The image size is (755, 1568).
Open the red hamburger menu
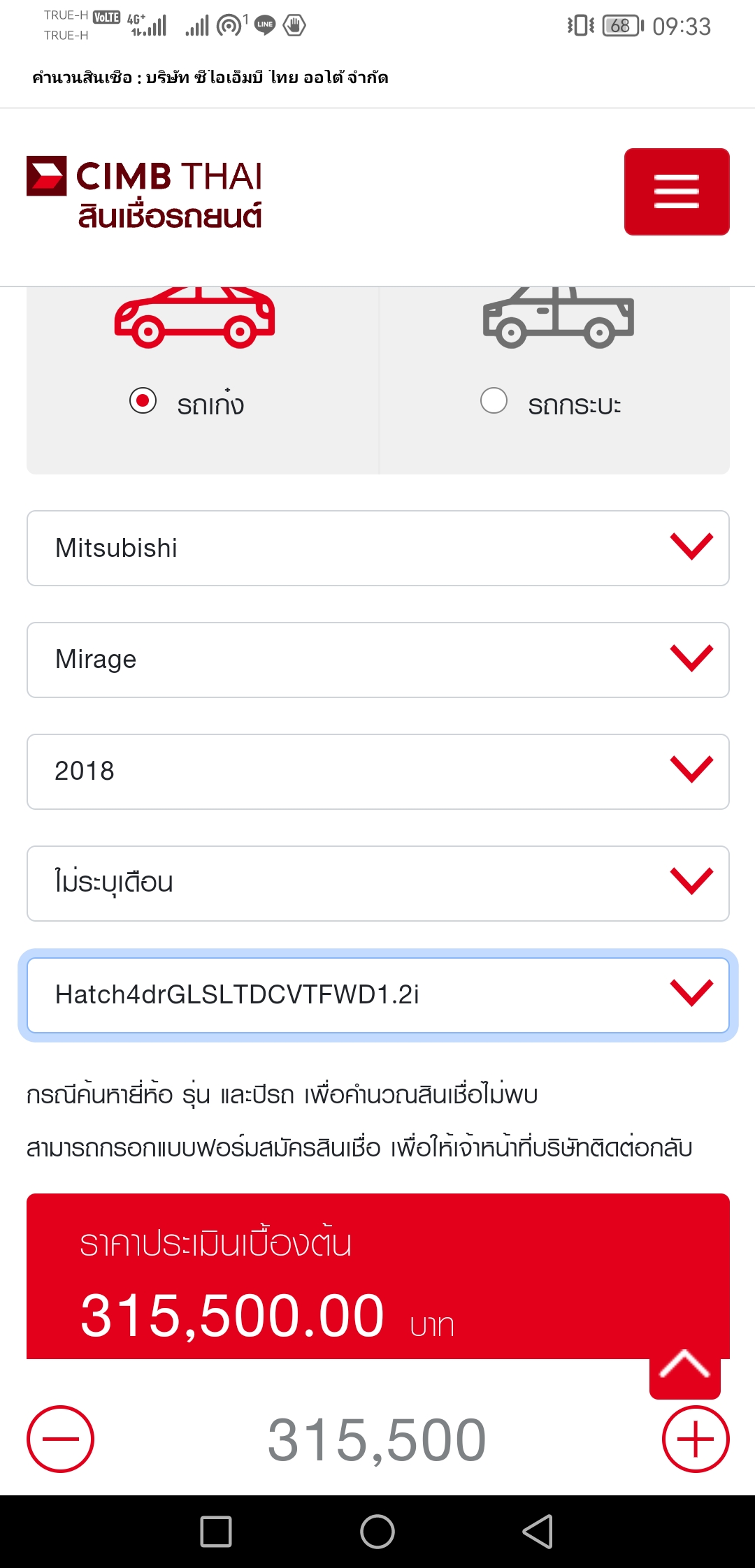click(x=676, y=191)
